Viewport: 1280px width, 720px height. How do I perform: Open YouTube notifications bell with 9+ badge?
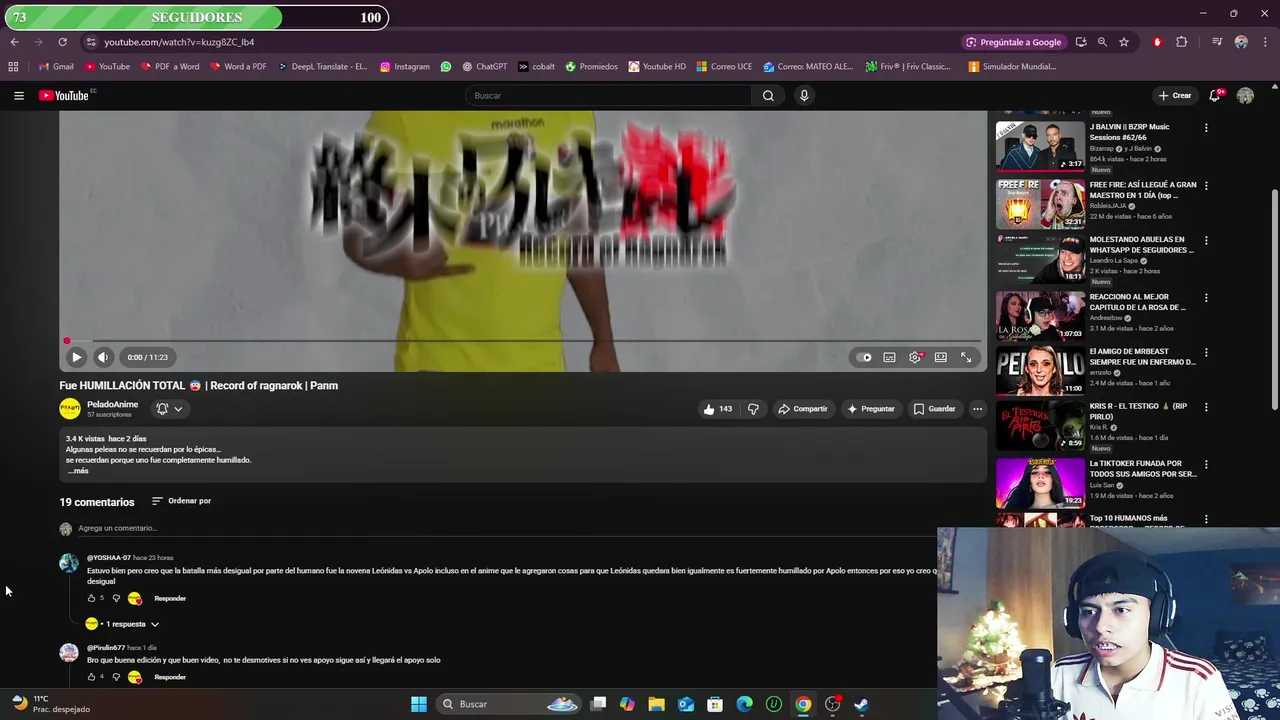1214,95
